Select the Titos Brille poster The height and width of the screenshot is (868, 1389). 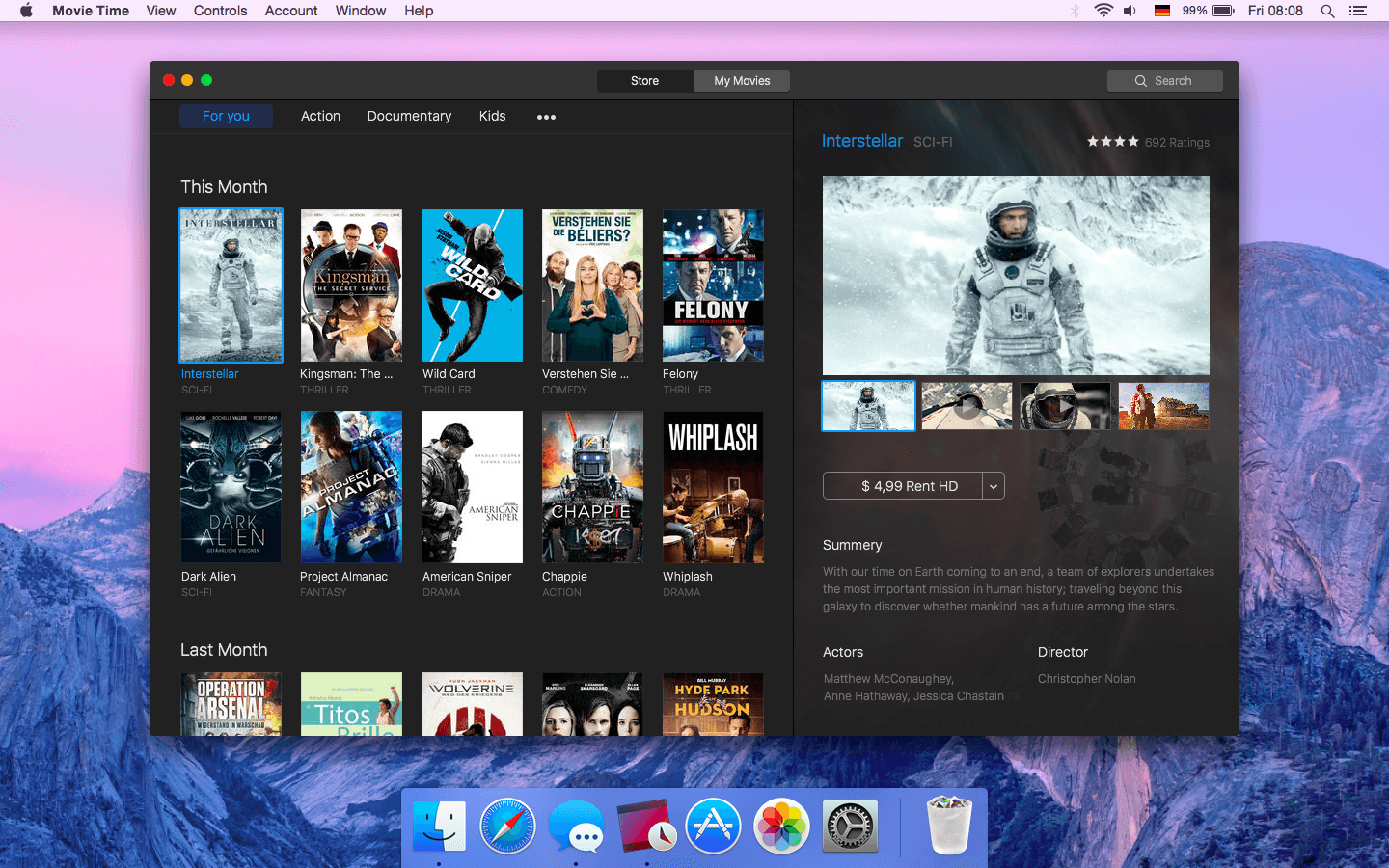pos(351,704)
